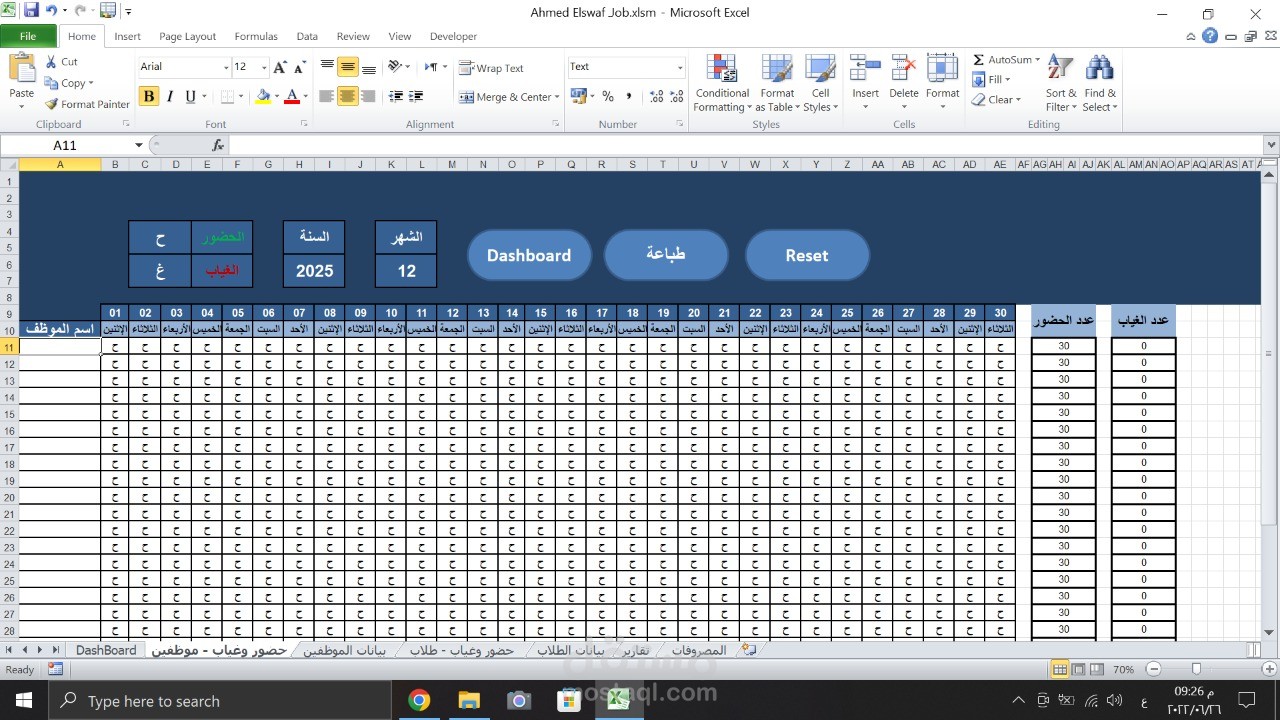This screenshot has width=1280, height=720.
Task: Expand the Arial font name dropdown
Action: (225, 67)
